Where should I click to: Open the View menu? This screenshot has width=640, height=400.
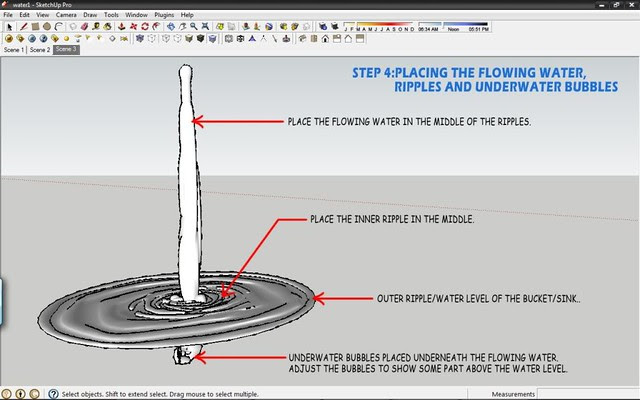point(42,15)
